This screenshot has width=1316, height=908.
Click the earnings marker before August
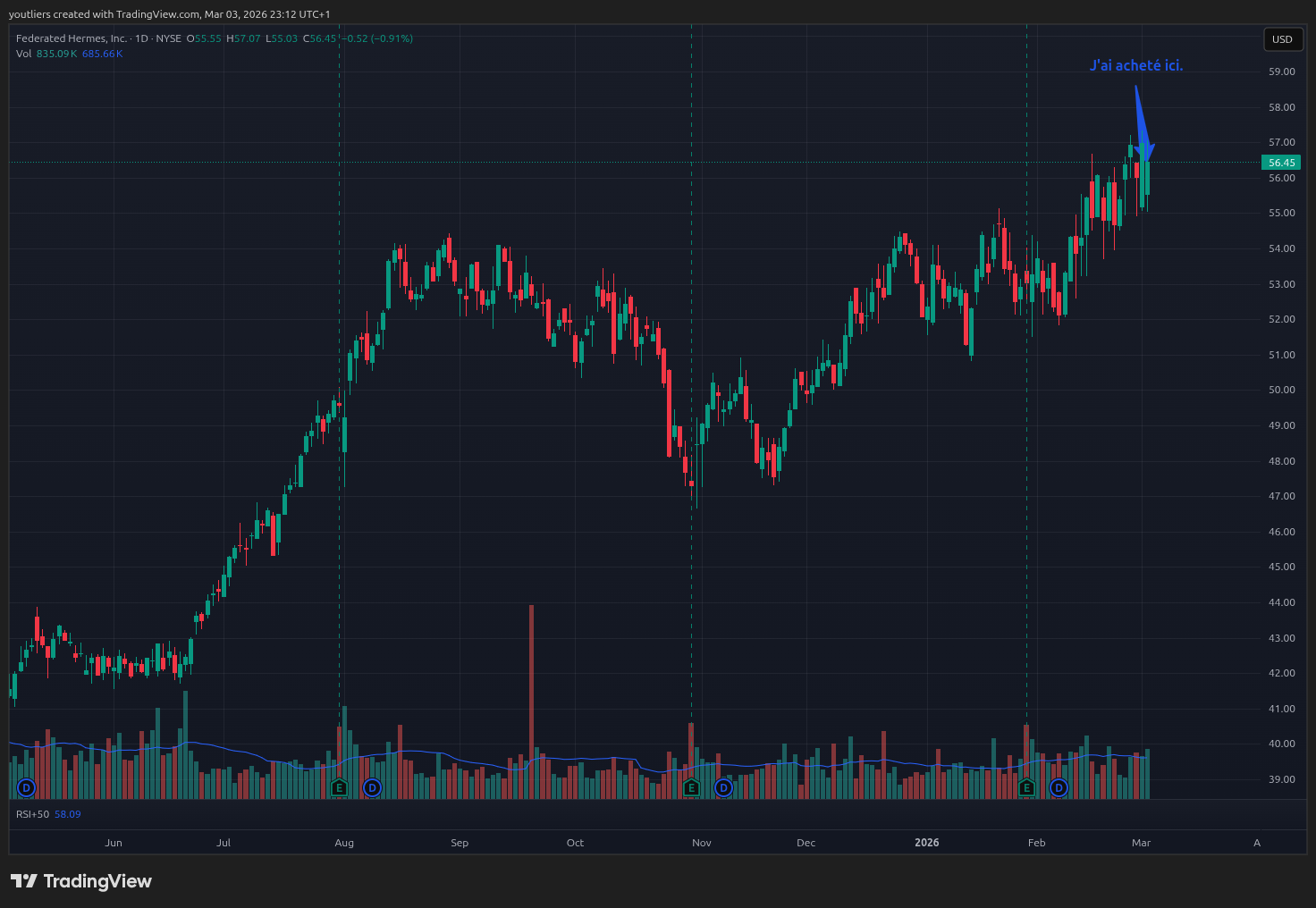point(339,787)
